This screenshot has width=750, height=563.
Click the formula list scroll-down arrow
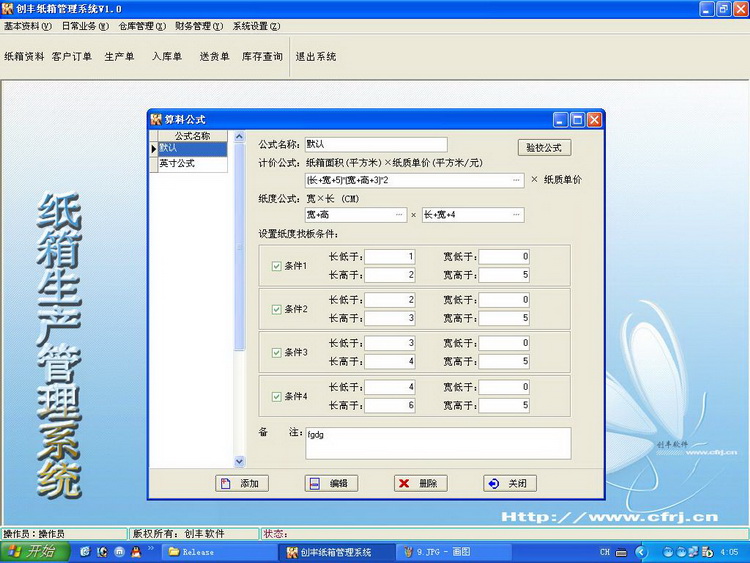tap(239, 461)
